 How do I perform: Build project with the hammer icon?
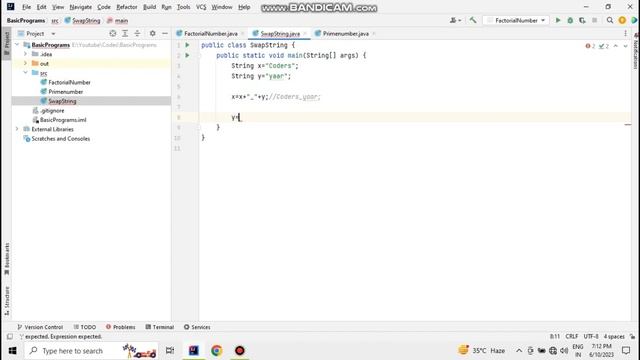pos(473,20)
